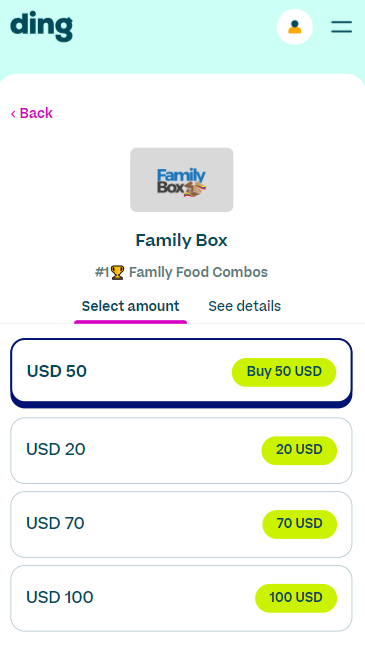The height and width of the screenshot is (648, 365).
Task: Select the USD 70 amount card
Action: (x=181, y=524)
